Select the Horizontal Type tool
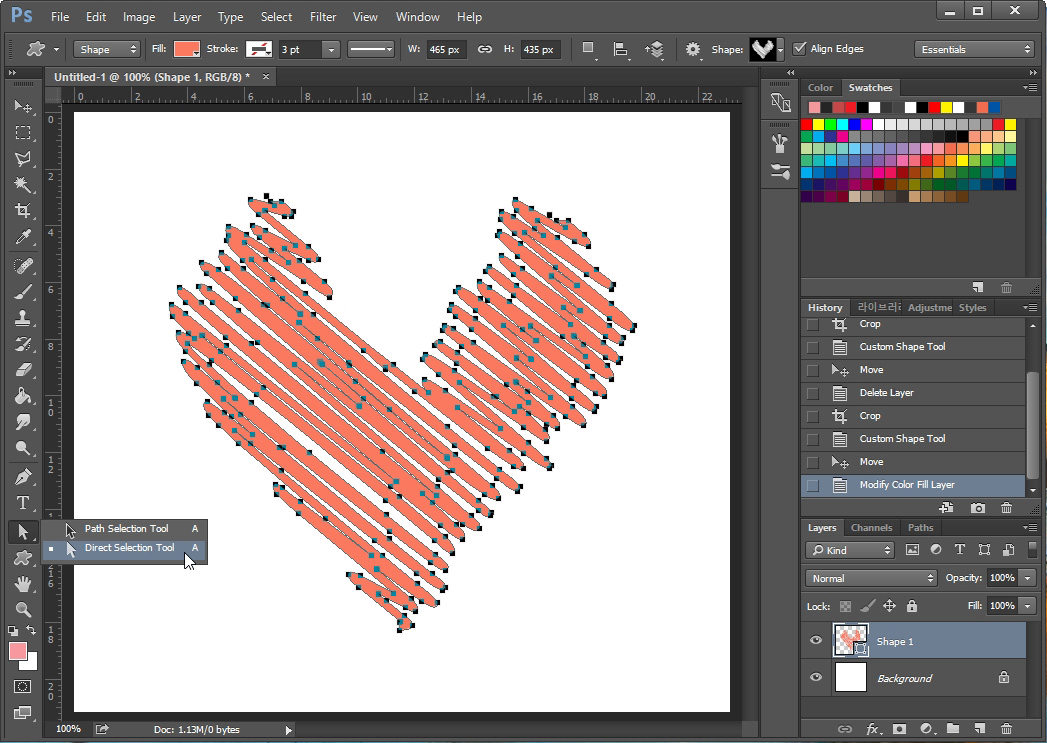Image resolution: width=1047 pixels, height=743 pixels. click(23, 503)
